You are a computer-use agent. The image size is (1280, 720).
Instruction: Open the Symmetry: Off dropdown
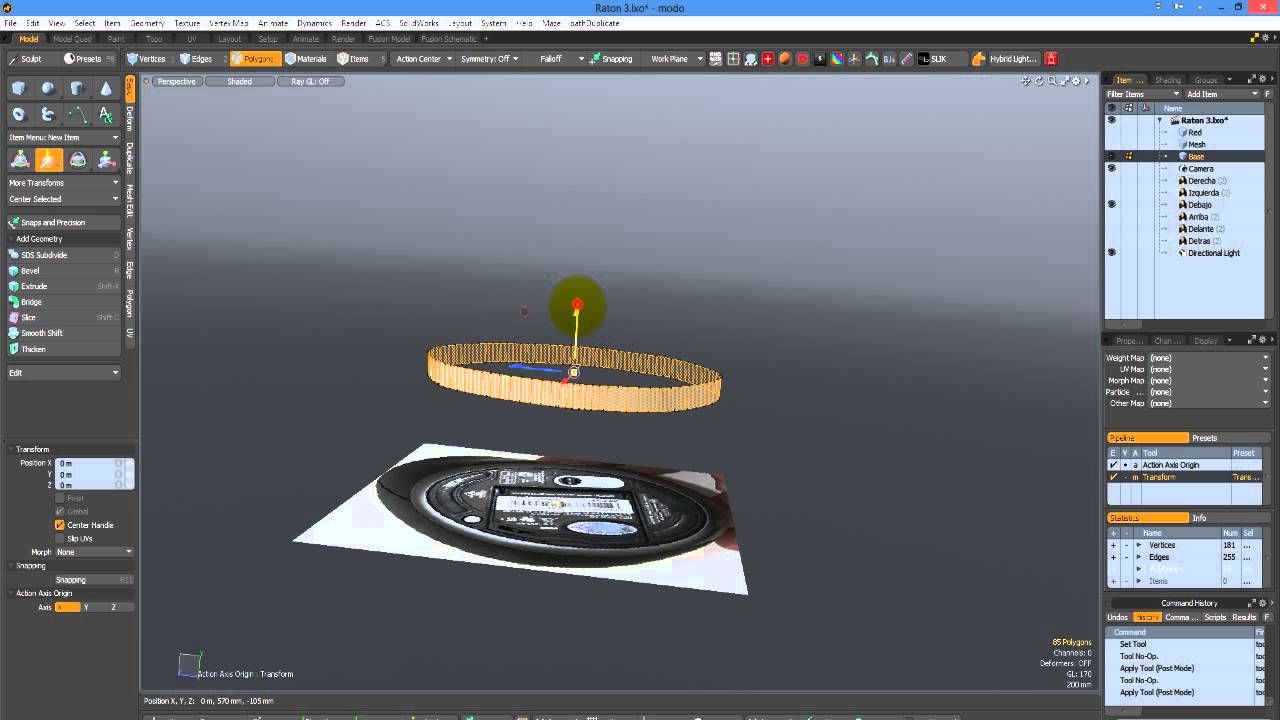(x=489, y=59)
